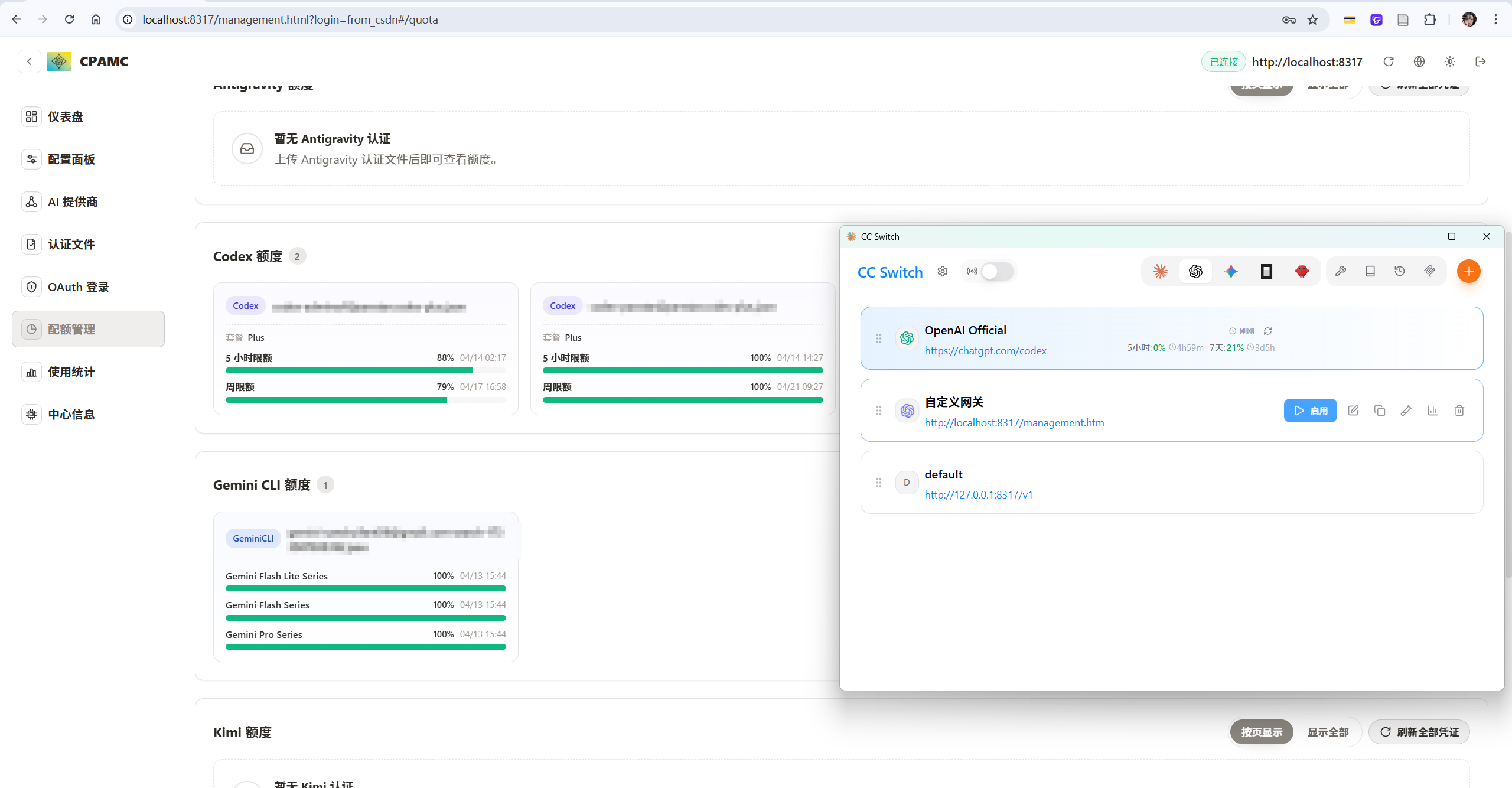Select 显示全部 display mode for Kimi

click(x=1328, y=732)
